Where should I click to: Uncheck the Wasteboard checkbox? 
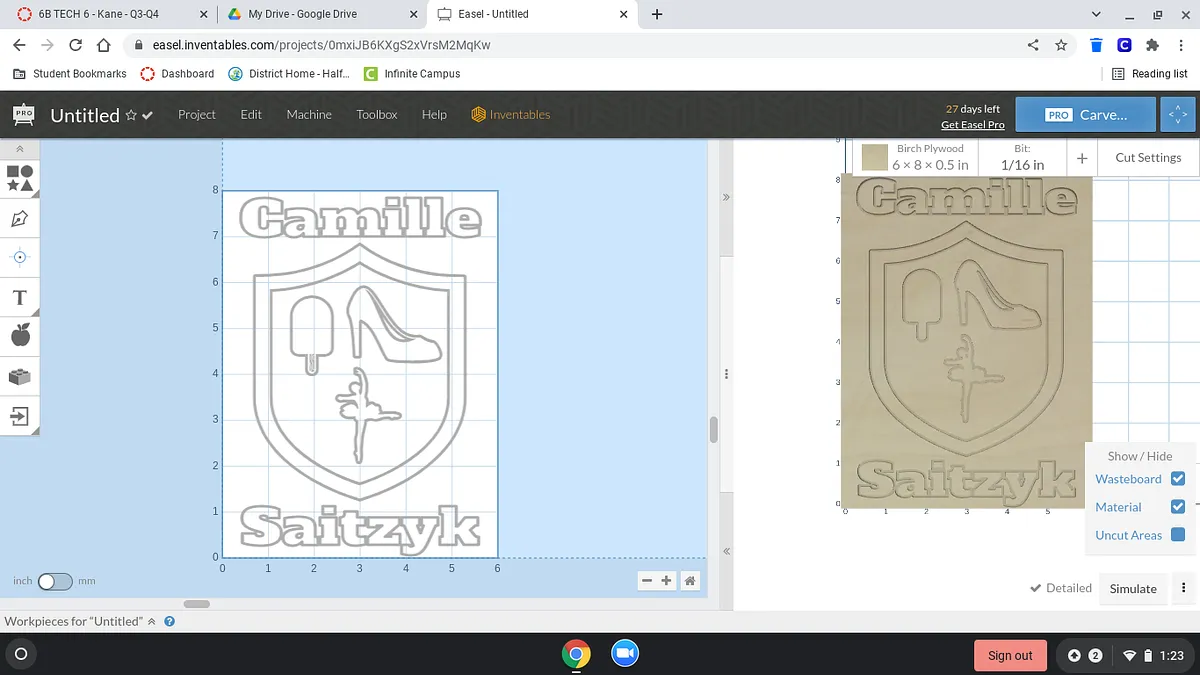click(x=1177, y=479)
